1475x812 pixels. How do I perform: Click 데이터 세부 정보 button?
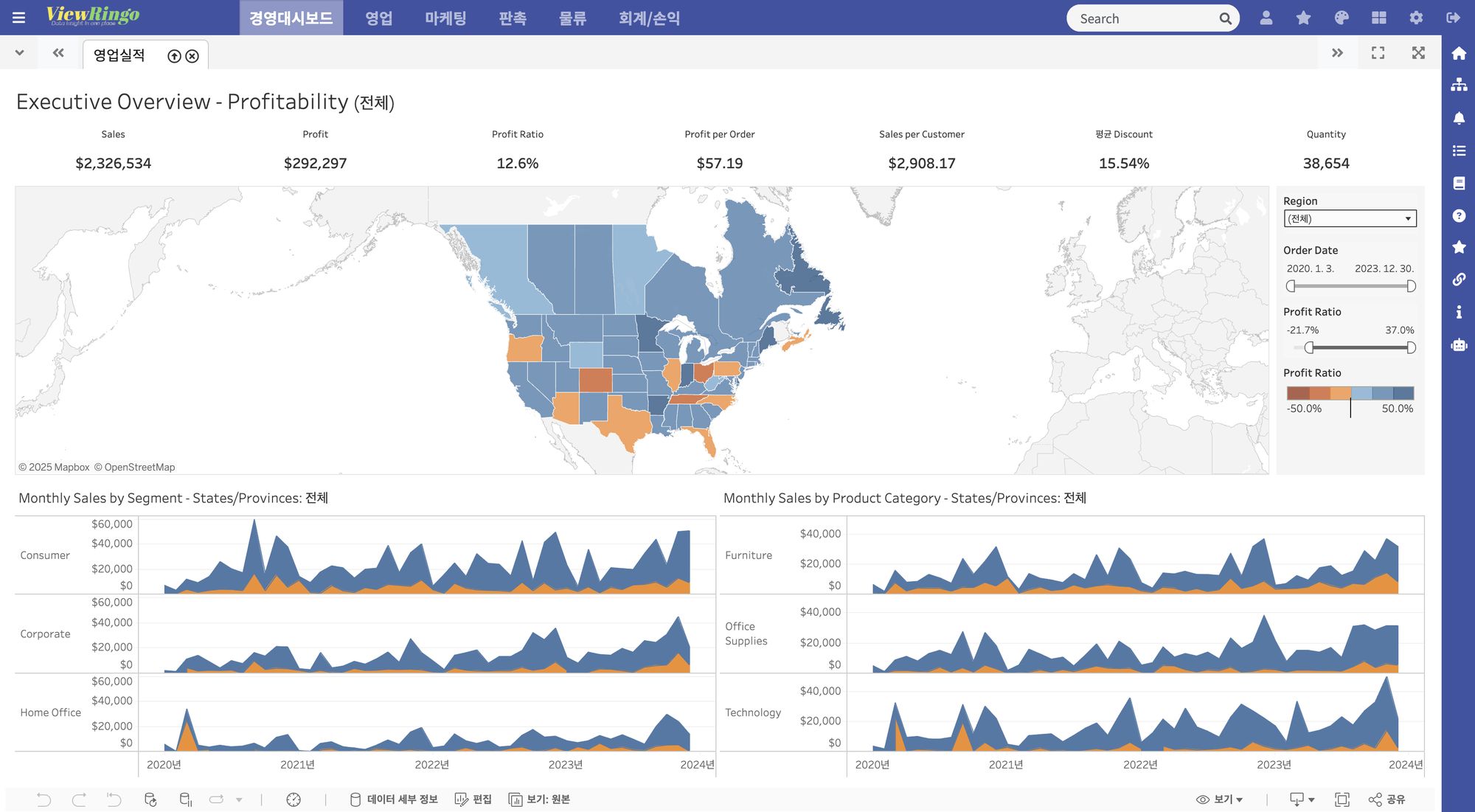coord(394,799)
